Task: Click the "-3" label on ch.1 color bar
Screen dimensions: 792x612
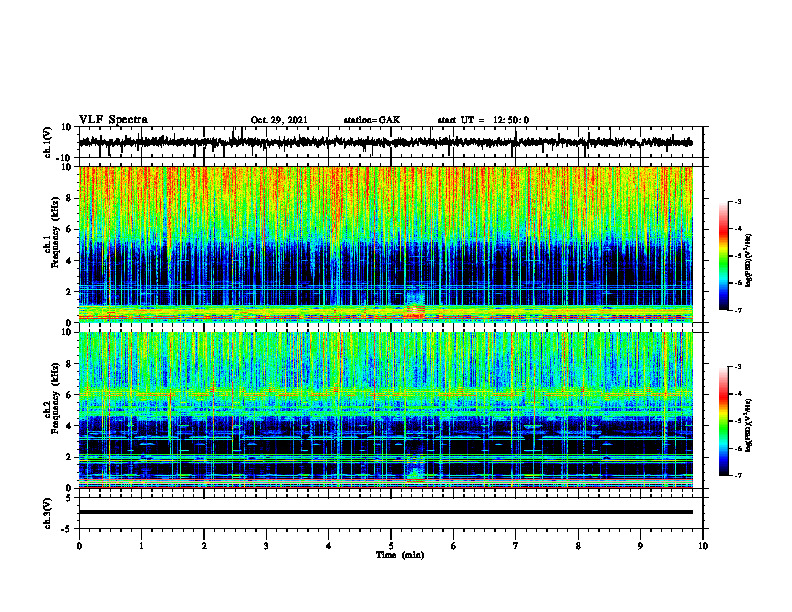Action: tap(737, 202)
